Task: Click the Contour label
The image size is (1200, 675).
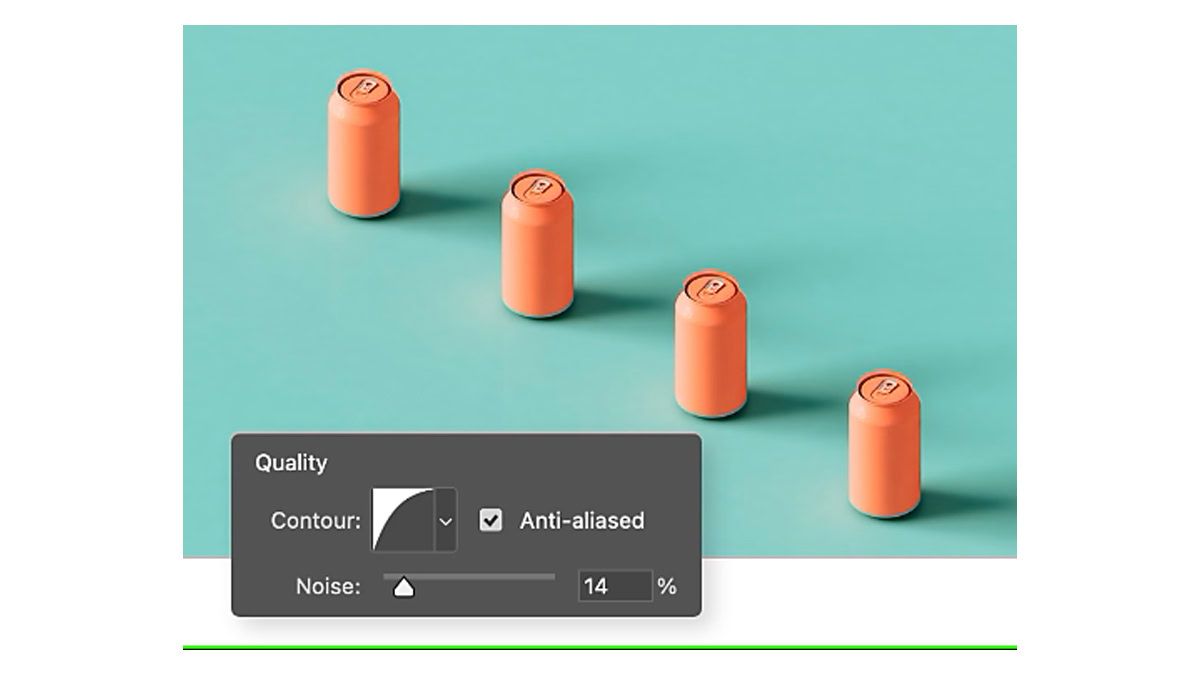Action: (x=316, y=521)
